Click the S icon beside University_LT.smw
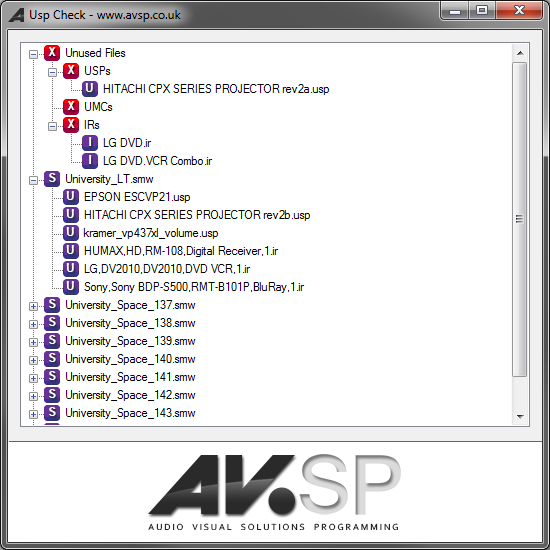The width and height of the screenshot is (550, 550). point(52,179)
